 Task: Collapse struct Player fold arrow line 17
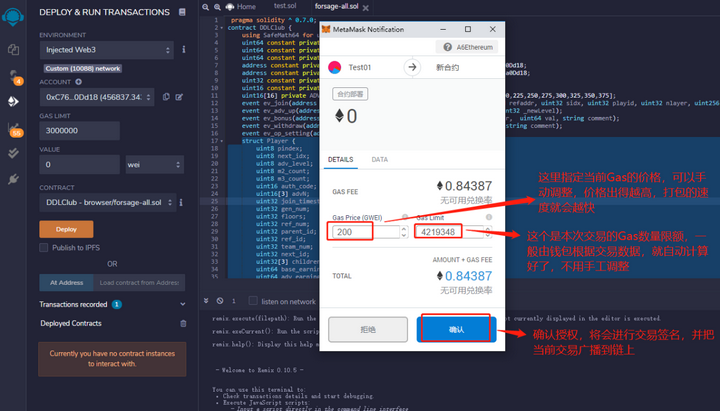click(x=222, y=141)
